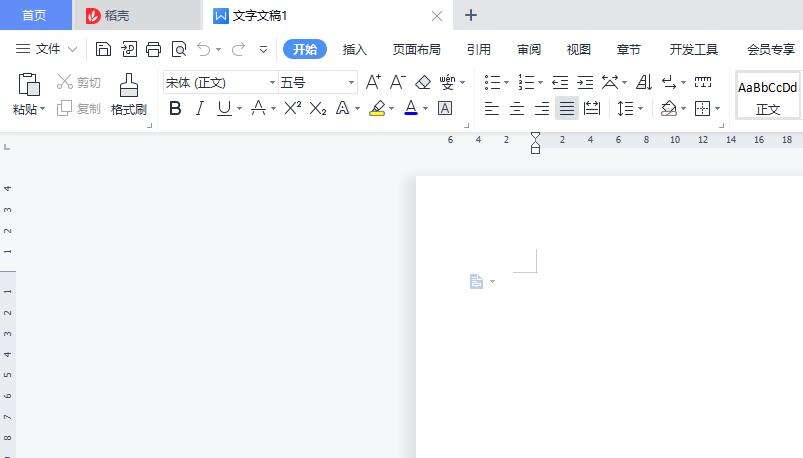Click the Format Painter brush icon

pyautogui.click(x=129, y=85)
